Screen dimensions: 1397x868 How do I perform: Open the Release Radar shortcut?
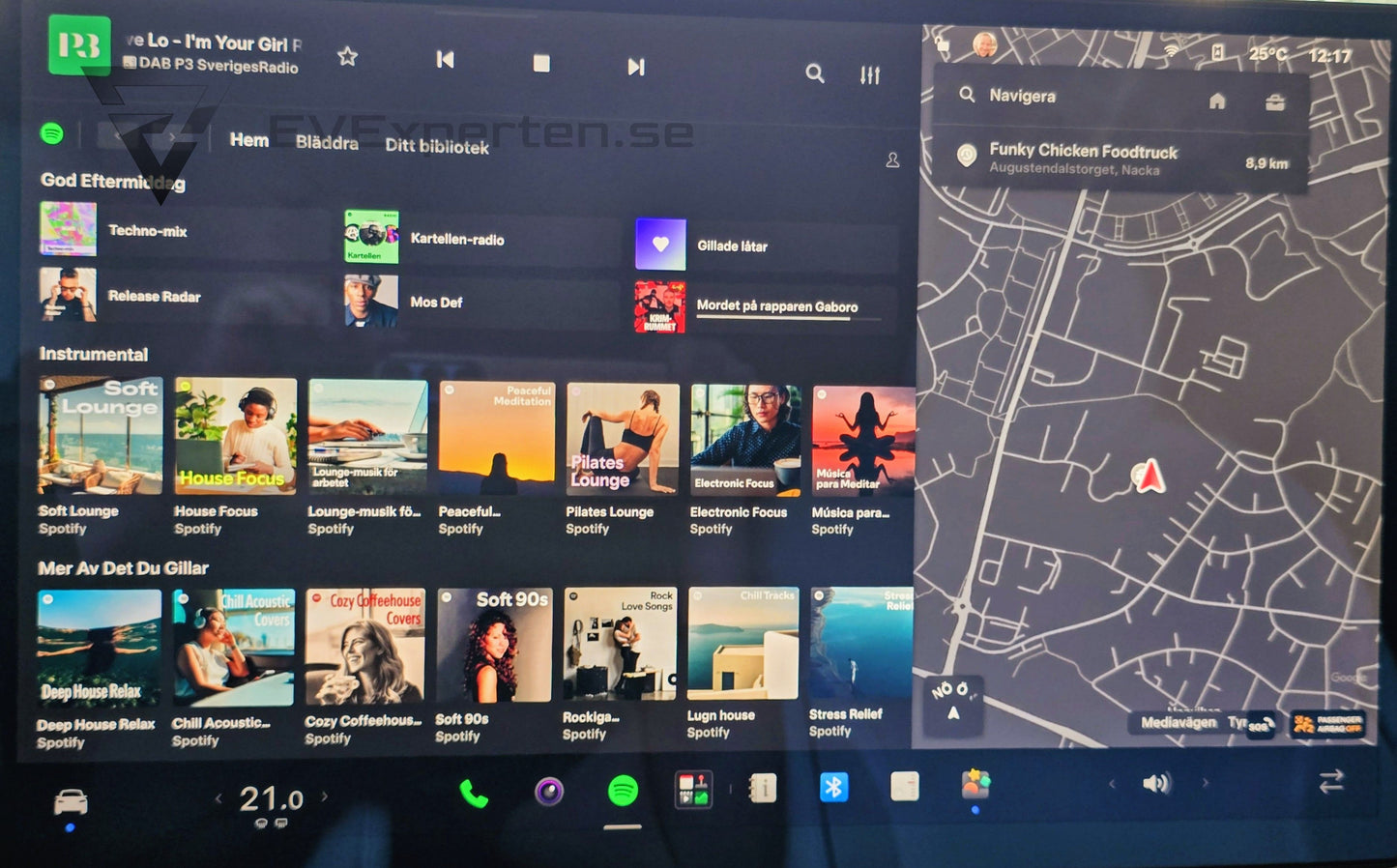184,295
